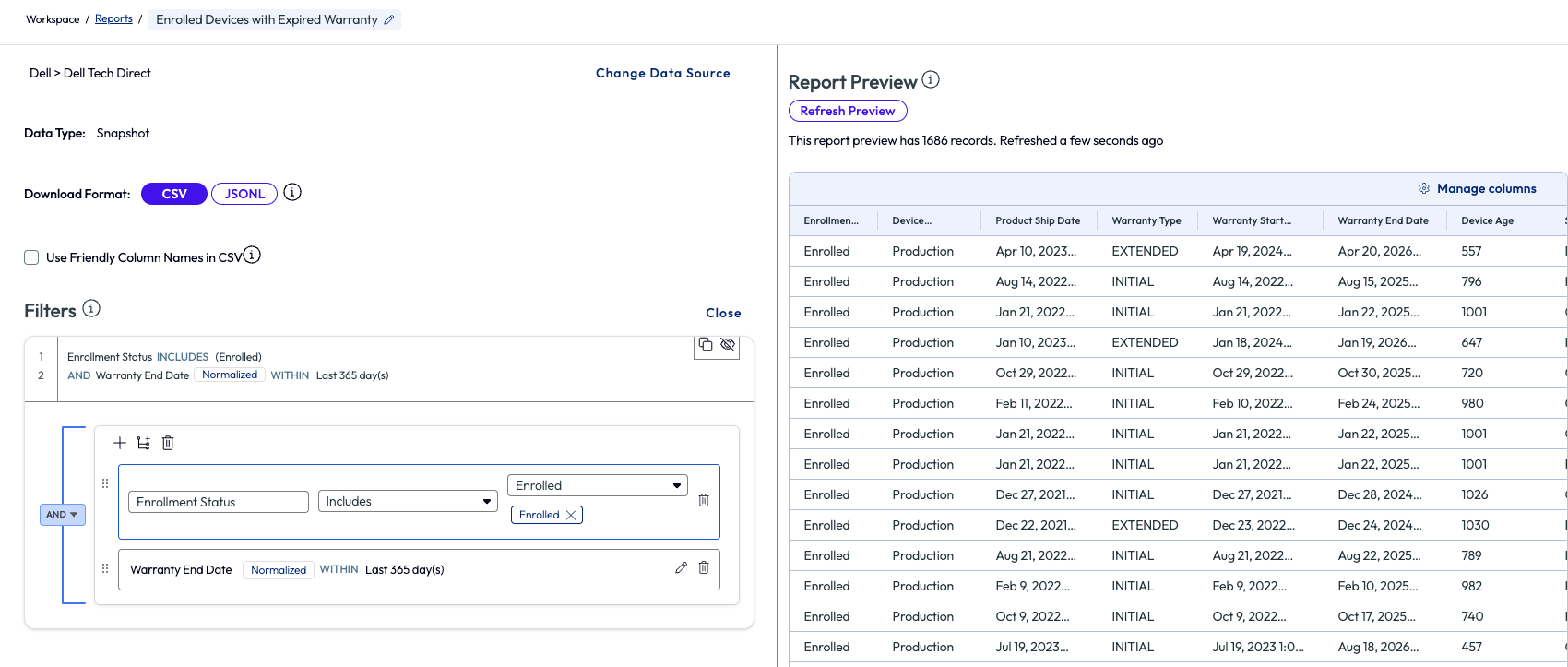Open the AND operator dropdown

[x=63, y=515]
